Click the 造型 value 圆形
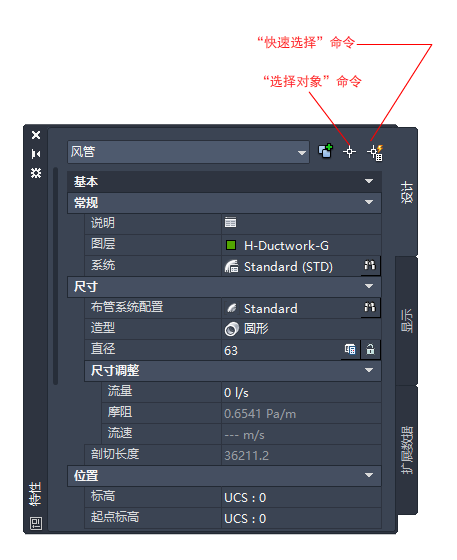 tap(256, 329)
